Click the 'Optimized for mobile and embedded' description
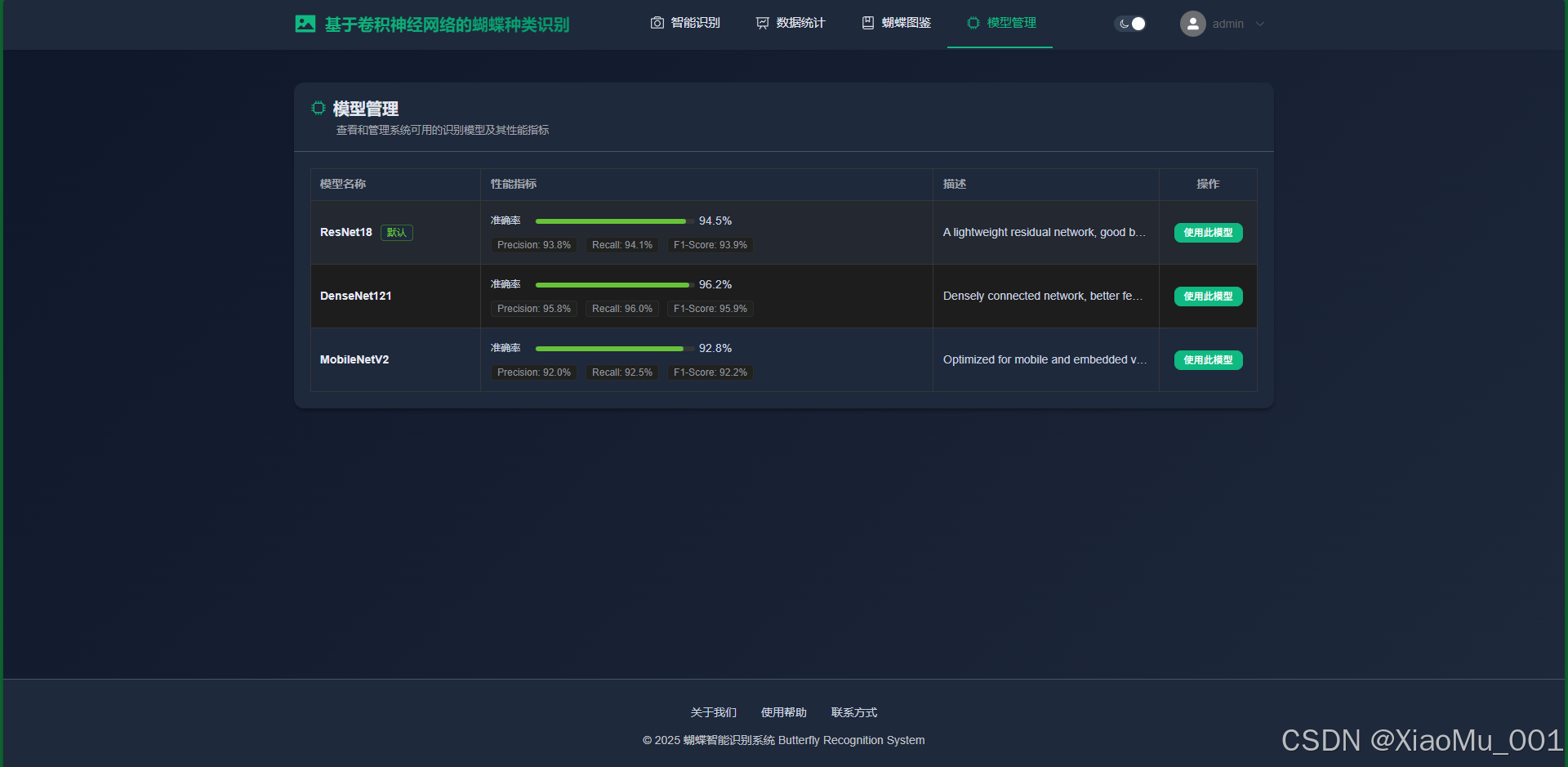 [1045, 360]
